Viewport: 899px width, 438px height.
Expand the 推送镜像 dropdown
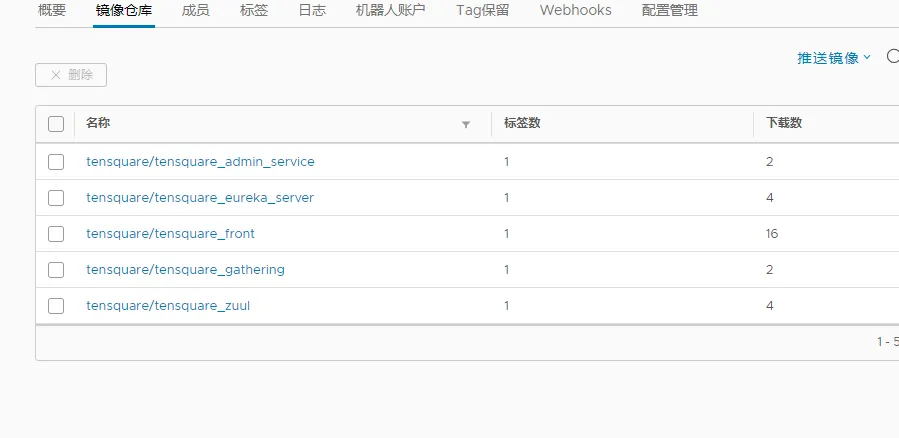click(834, 58)
